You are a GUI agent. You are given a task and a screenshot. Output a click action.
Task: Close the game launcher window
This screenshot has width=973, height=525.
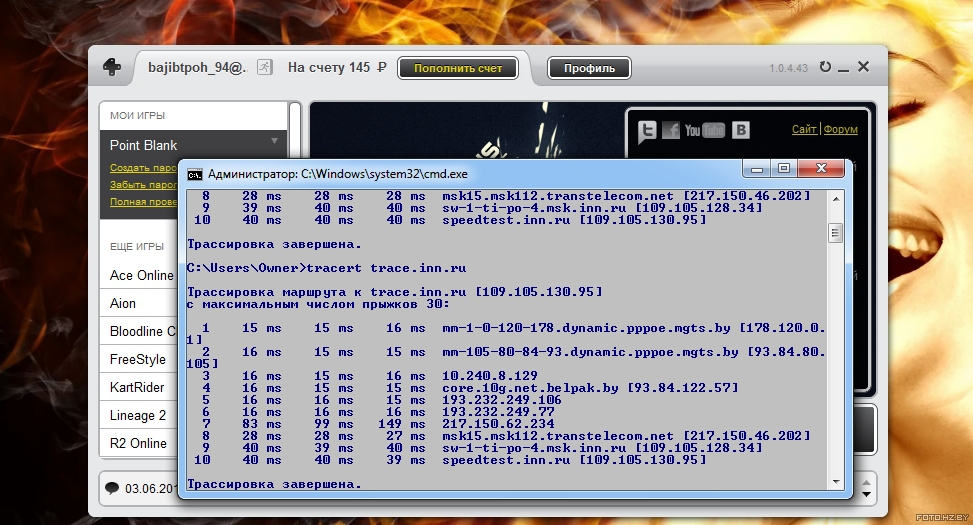[x=863, y=66]
